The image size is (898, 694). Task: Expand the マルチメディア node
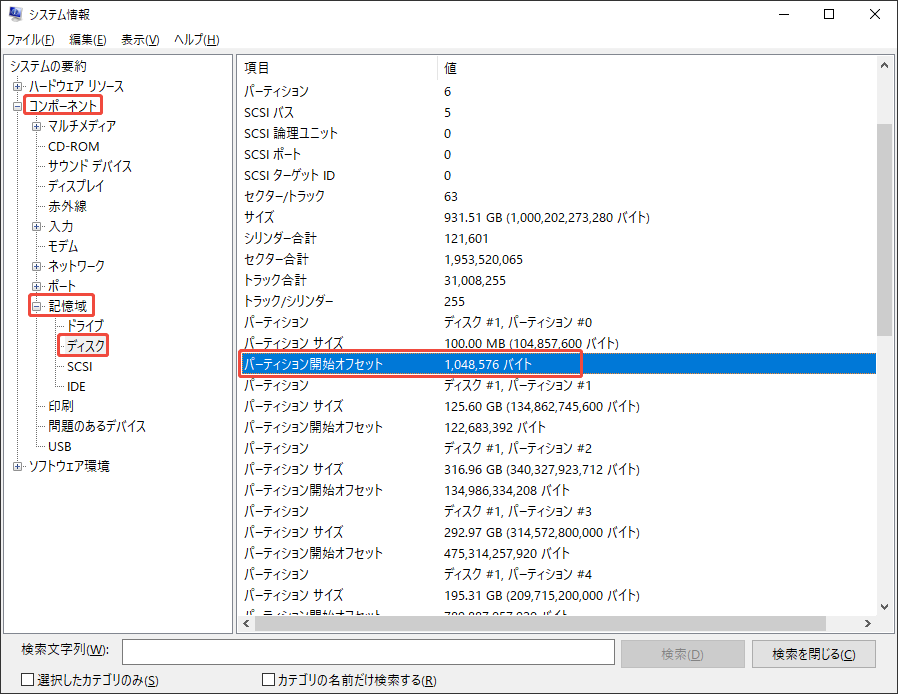point(36,127)
